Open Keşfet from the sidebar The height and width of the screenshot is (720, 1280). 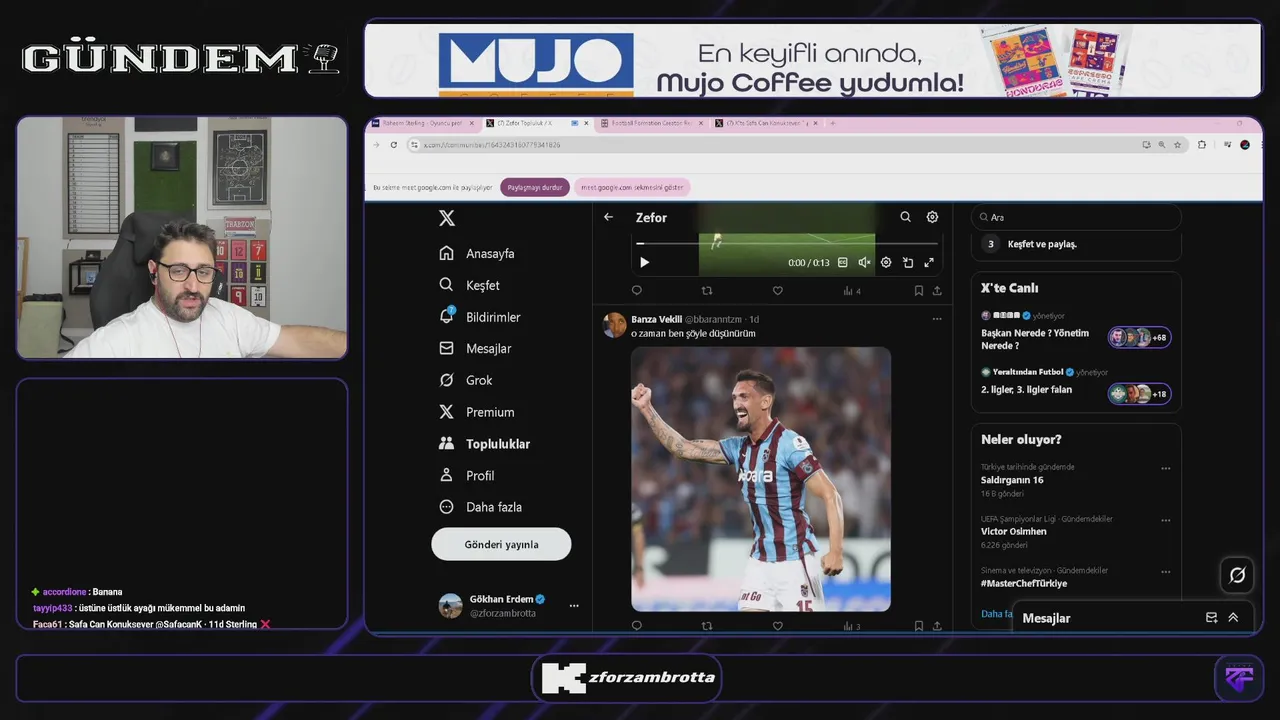[x=469, y=285]
